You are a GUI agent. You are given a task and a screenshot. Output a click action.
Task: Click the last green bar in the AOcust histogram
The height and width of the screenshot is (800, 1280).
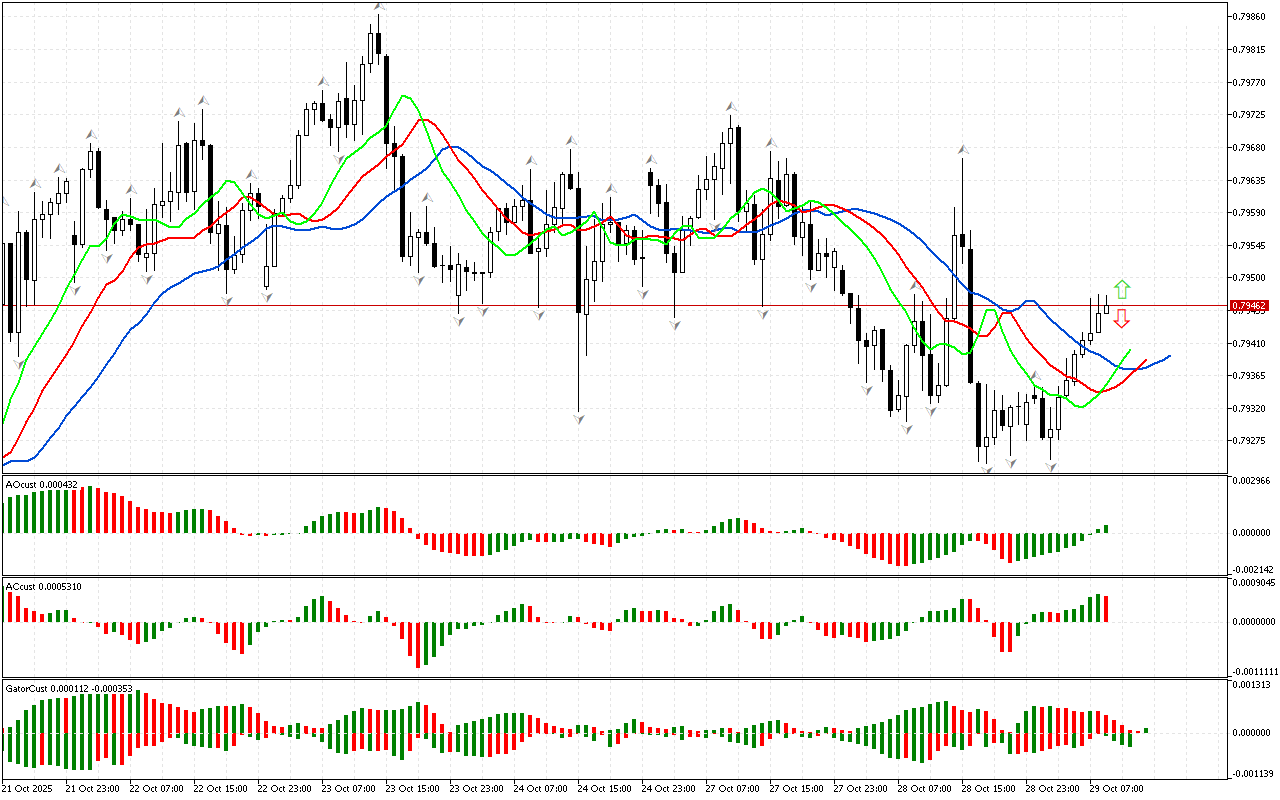pyautogui.click(x=1106, y=528)
